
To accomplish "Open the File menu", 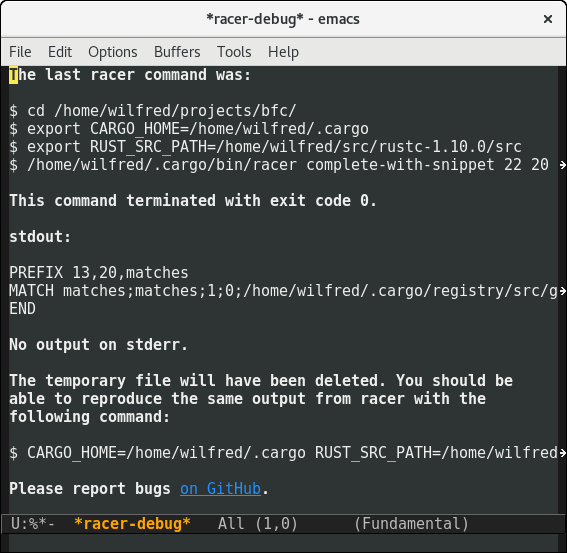I will (20, 52).
